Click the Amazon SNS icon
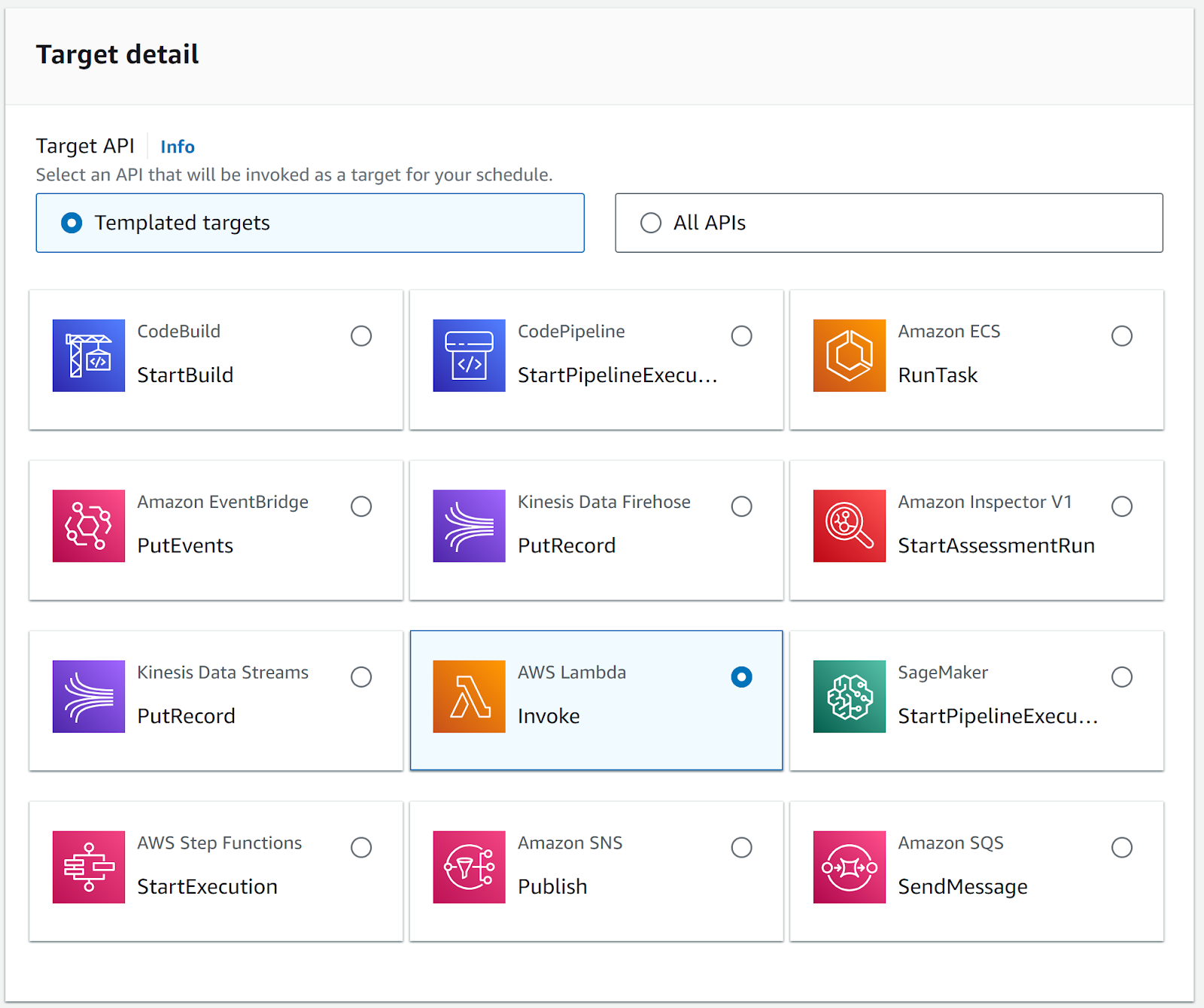This screenshot has height=1008, width=1204. (469, 867)
